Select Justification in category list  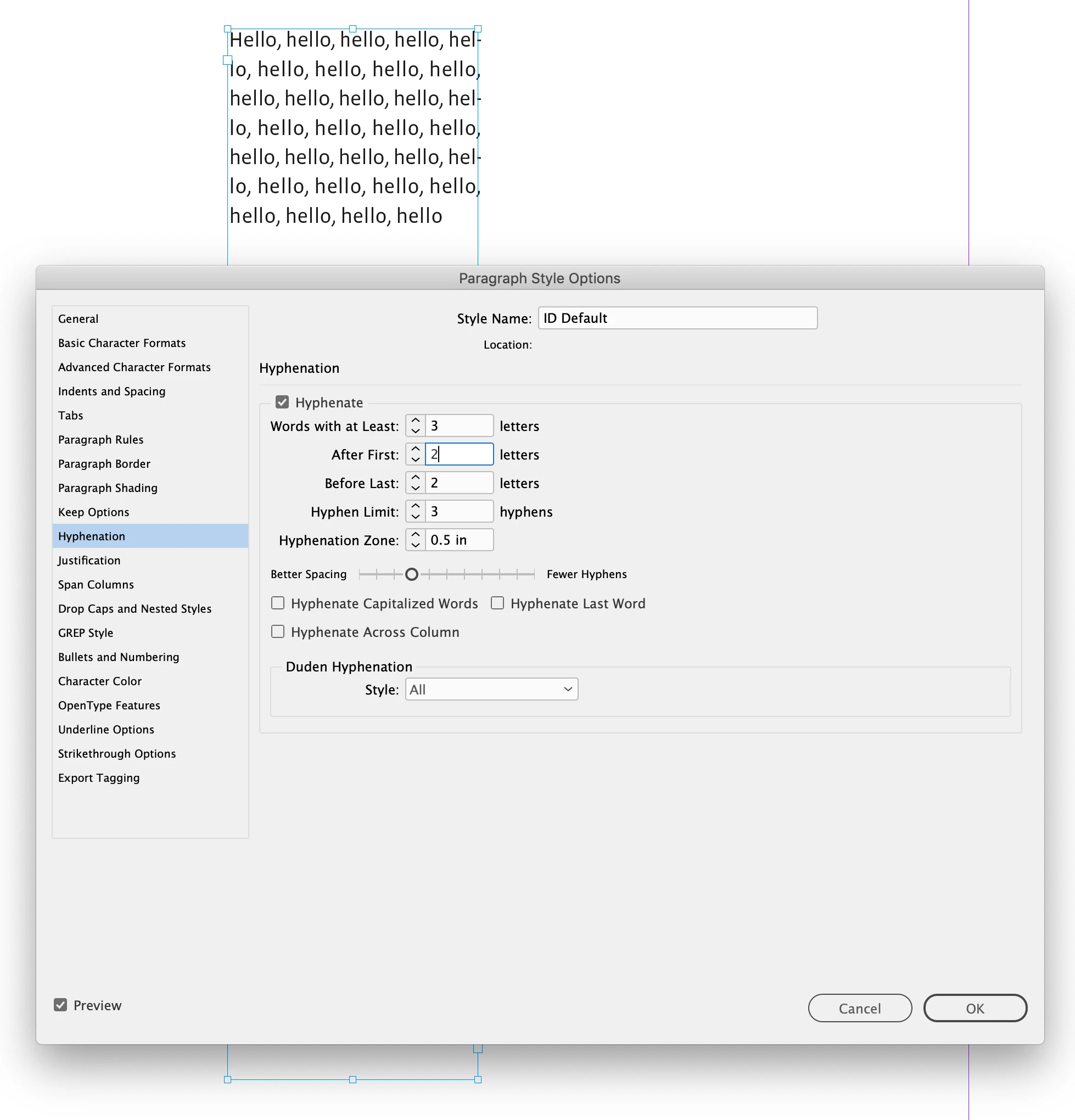[x=89, y=561]
